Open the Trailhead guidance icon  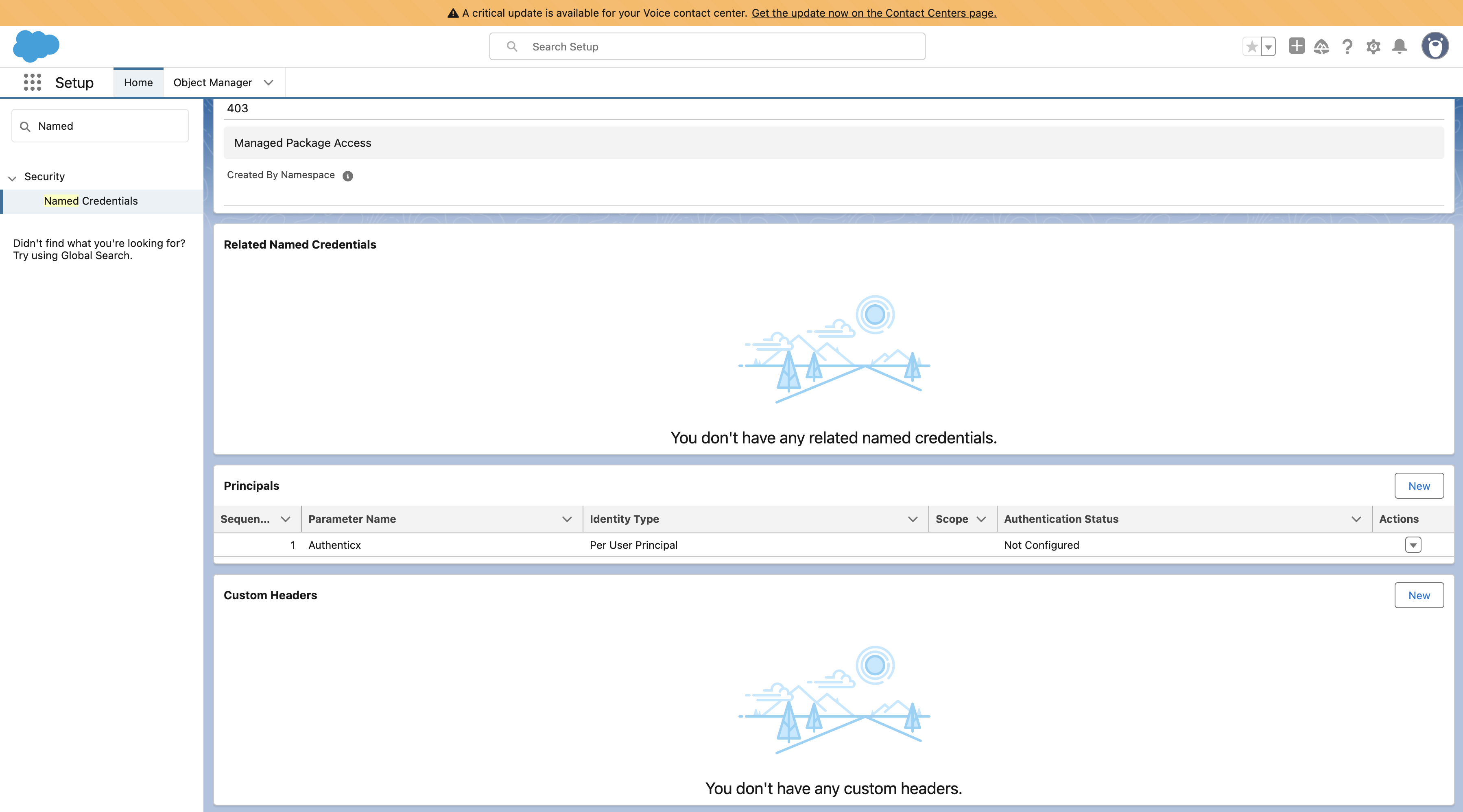point(1321,46)
